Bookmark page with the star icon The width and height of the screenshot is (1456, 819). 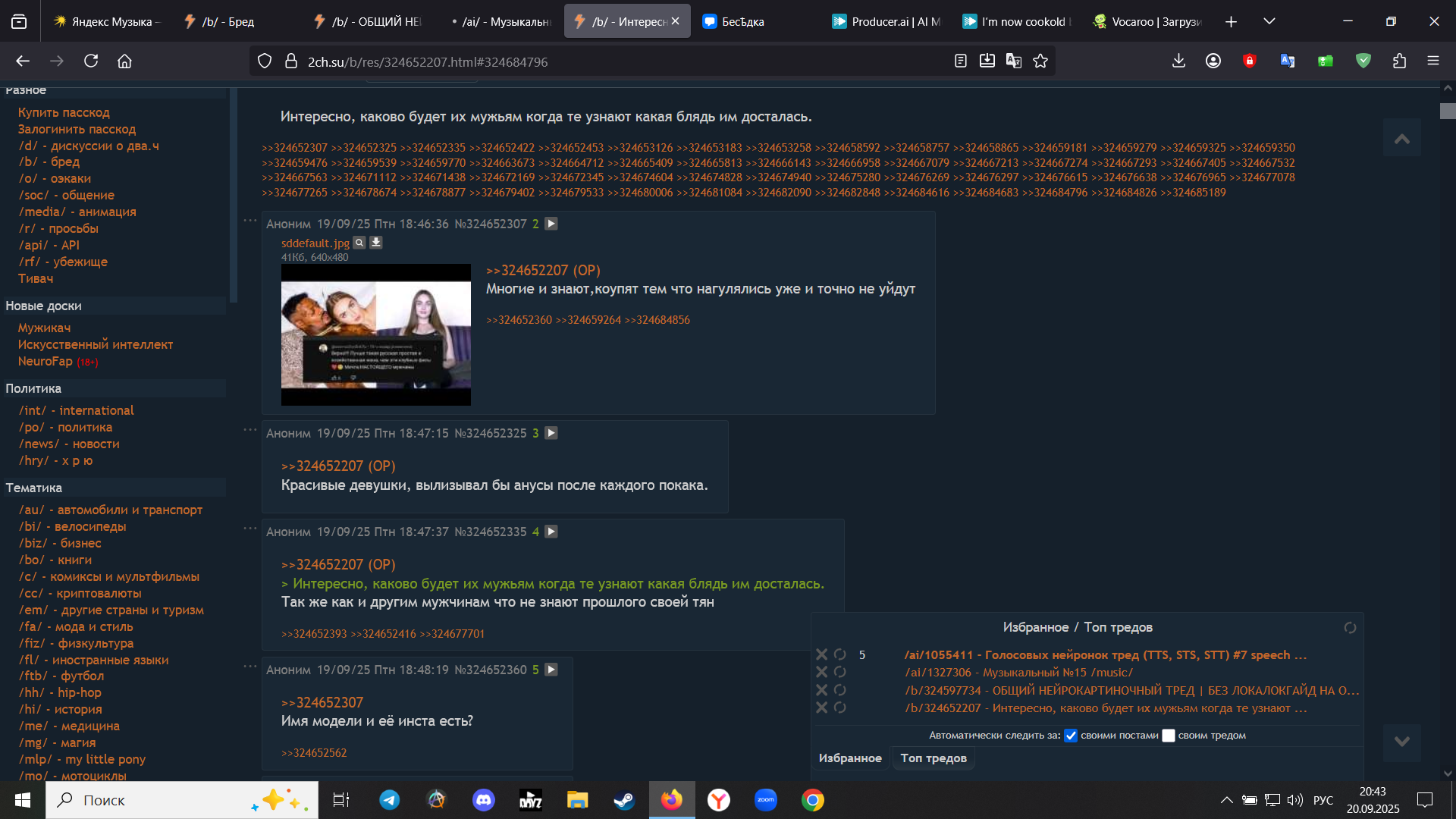pos(1040,61)
